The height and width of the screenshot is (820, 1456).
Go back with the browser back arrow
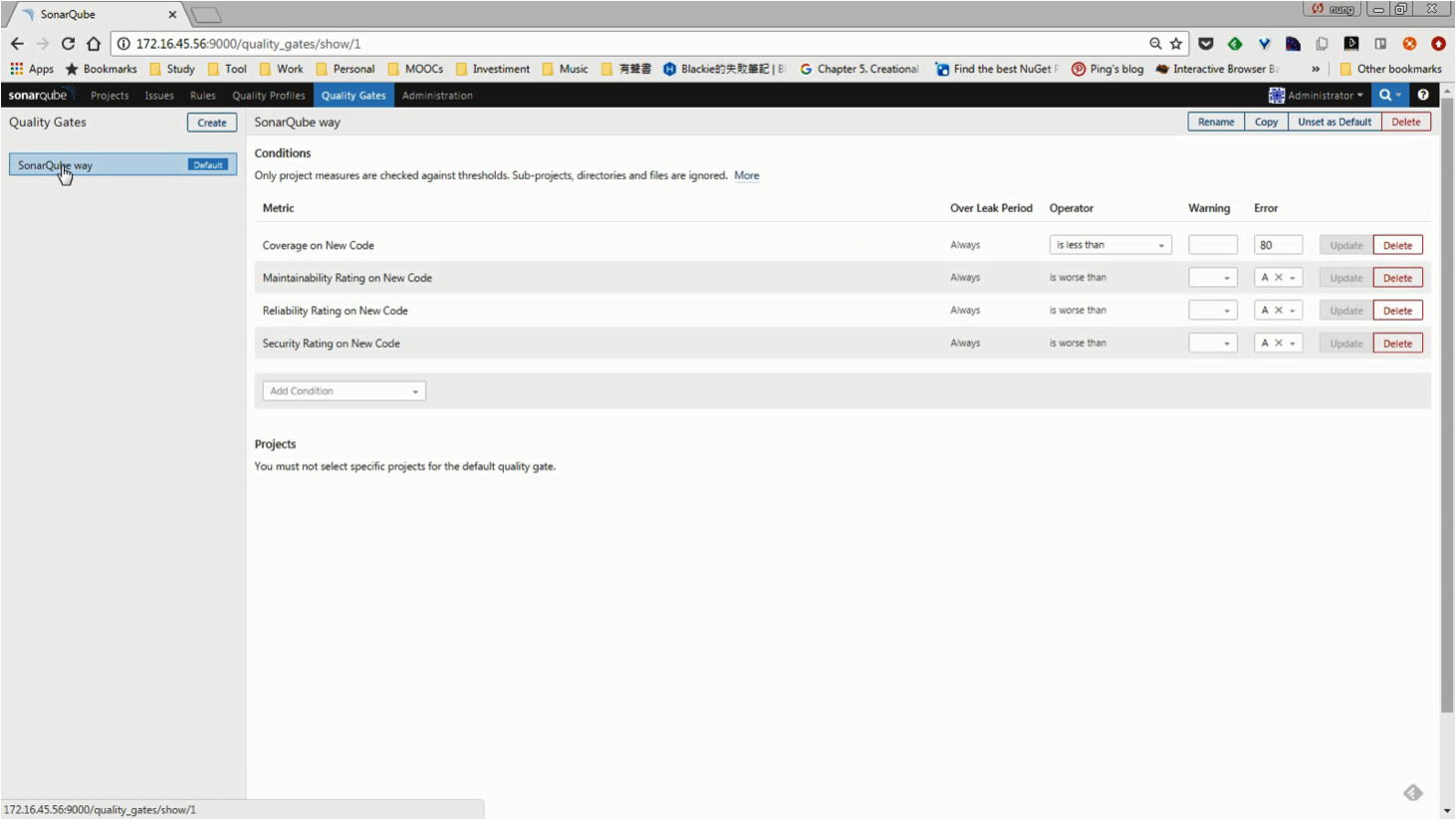pyautogui.click(x=17, y=44)
